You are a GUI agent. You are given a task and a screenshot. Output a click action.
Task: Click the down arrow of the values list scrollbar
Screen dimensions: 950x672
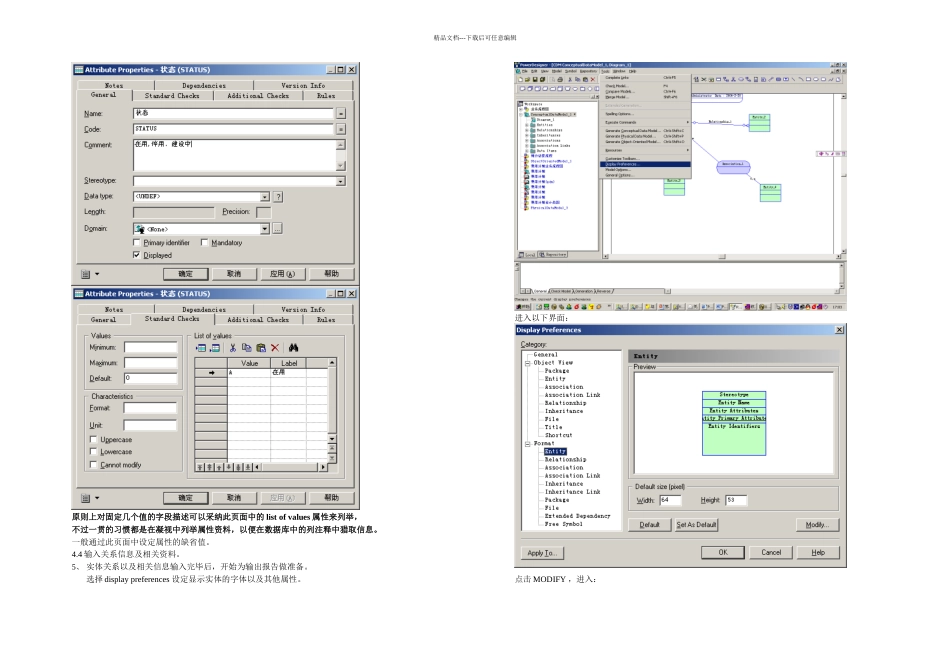click(331, 438)
